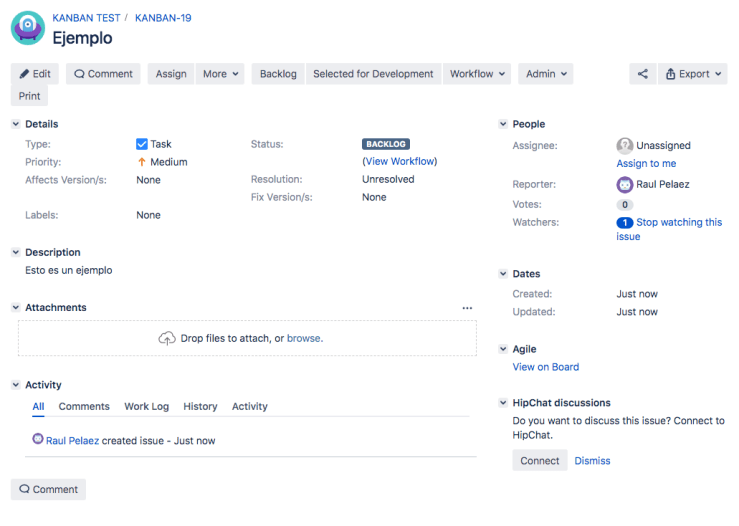Image resolution: width=739 pixels, height=526 pixels.
Task: Open the More dropdown menu
Action: click(x=221, y=74)
